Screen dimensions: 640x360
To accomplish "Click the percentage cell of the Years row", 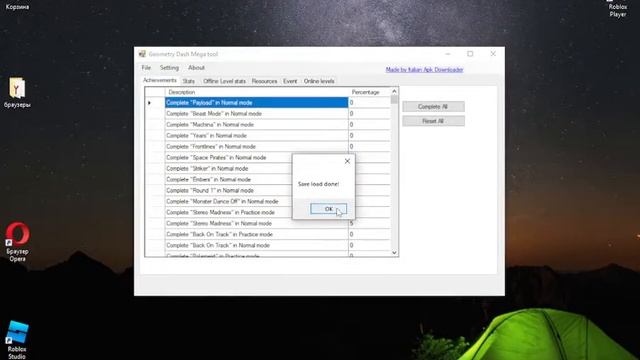I will [x=369, y=136].
